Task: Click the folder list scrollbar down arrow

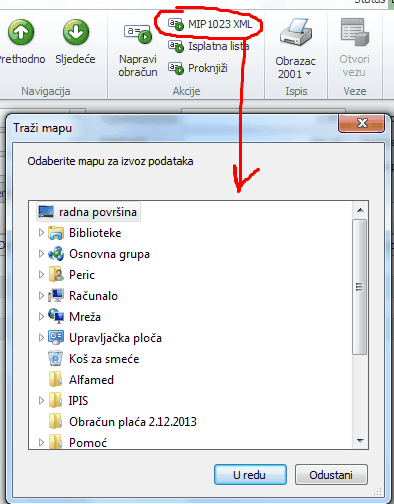Action: (x=360, y=441)
